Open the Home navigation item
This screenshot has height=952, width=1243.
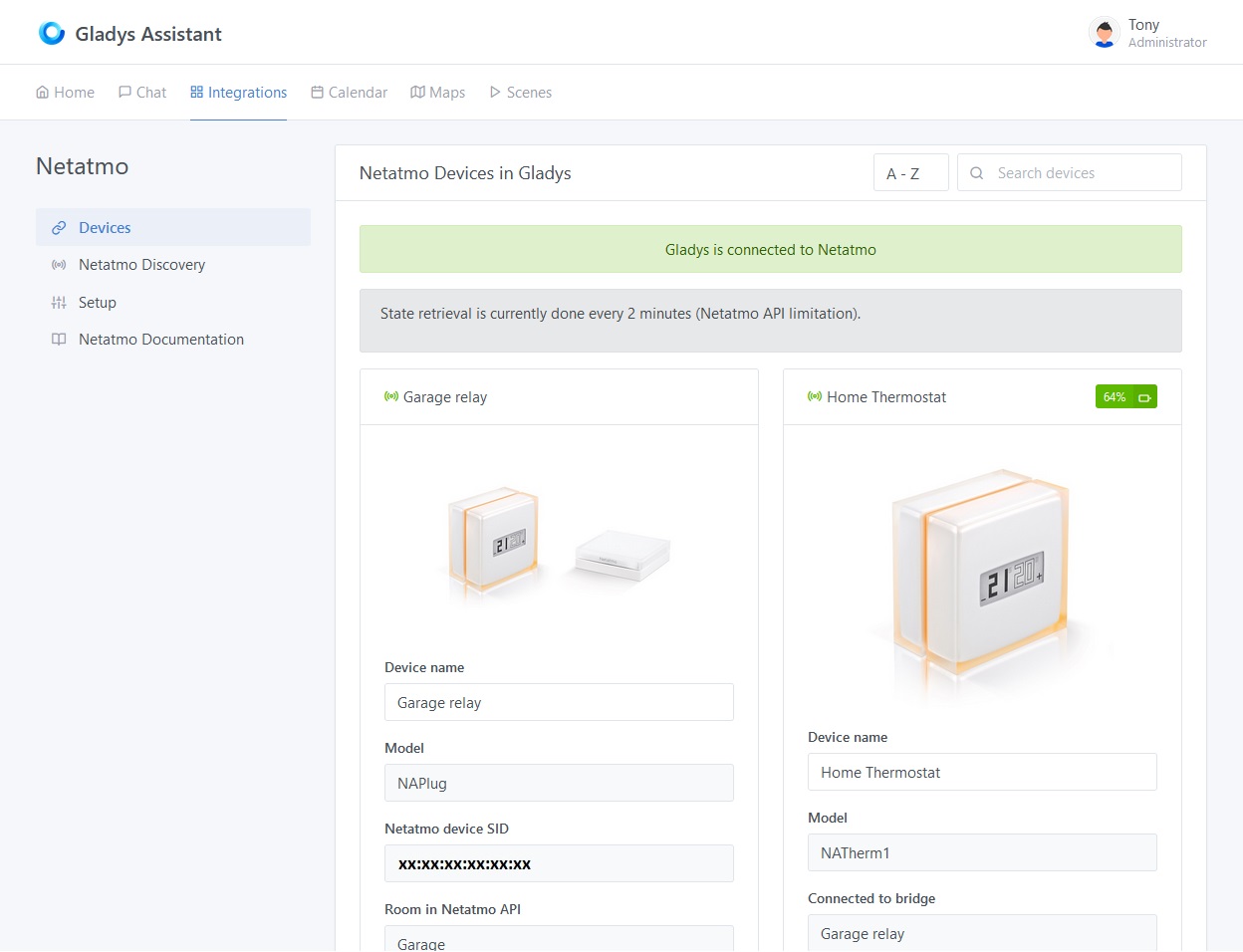pos(64,92)
